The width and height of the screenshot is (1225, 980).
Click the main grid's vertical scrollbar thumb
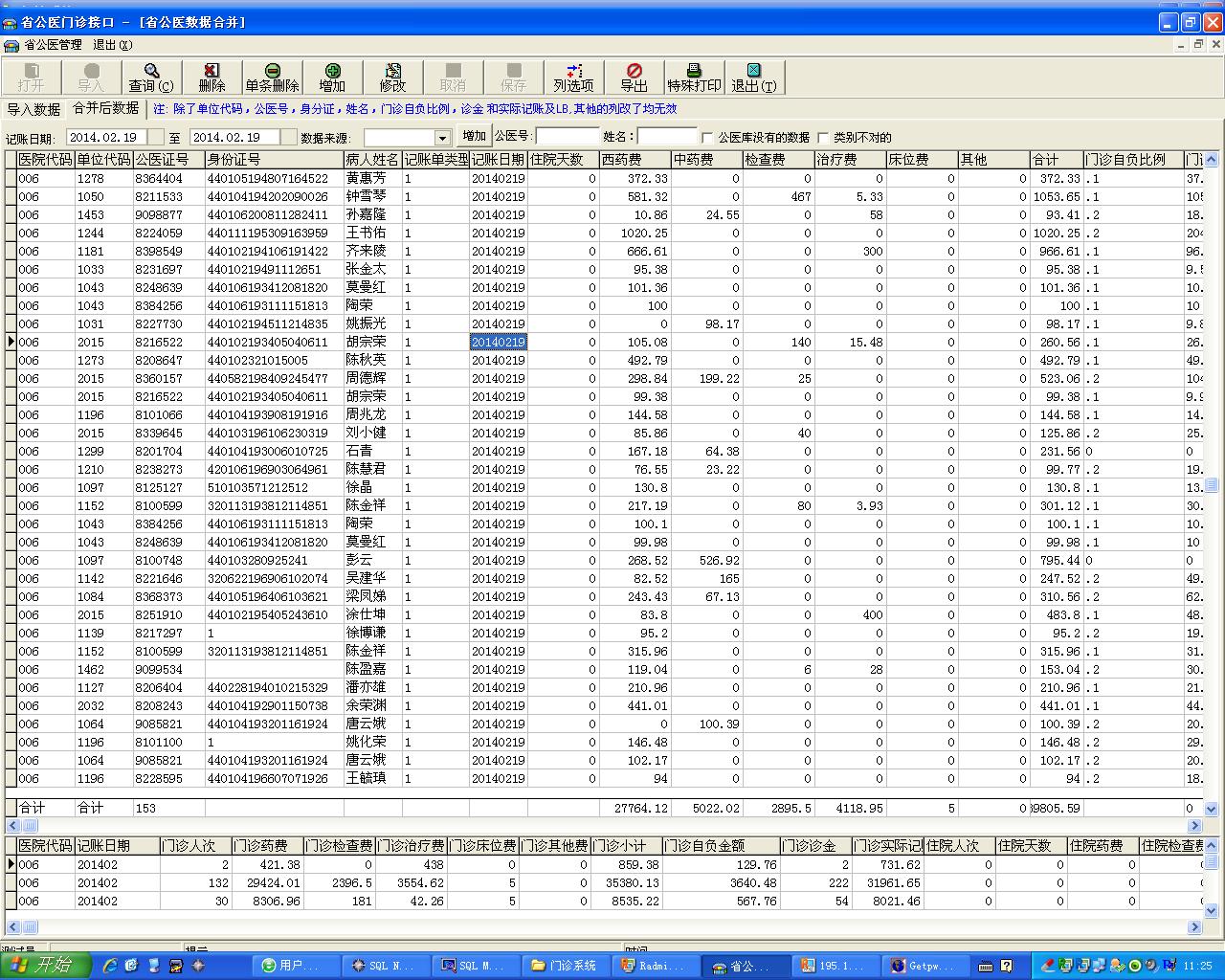[1212, 485]
